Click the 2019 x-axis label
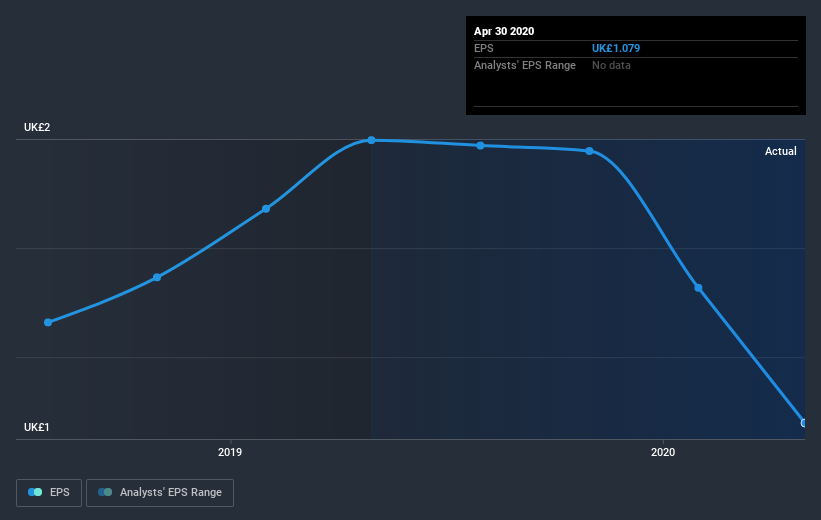821x520 pixels. (230, 452)
